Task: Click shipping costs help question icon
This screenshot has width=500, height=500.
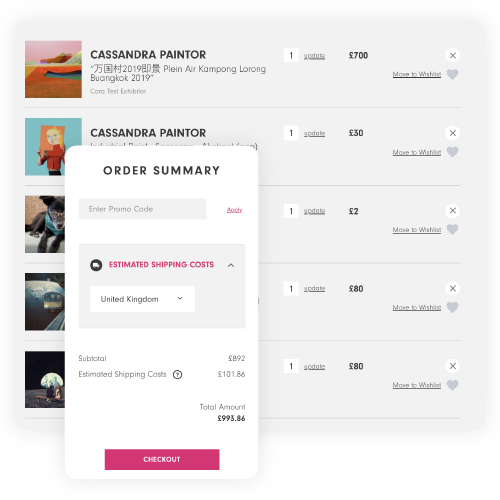Action: point(177,375)
